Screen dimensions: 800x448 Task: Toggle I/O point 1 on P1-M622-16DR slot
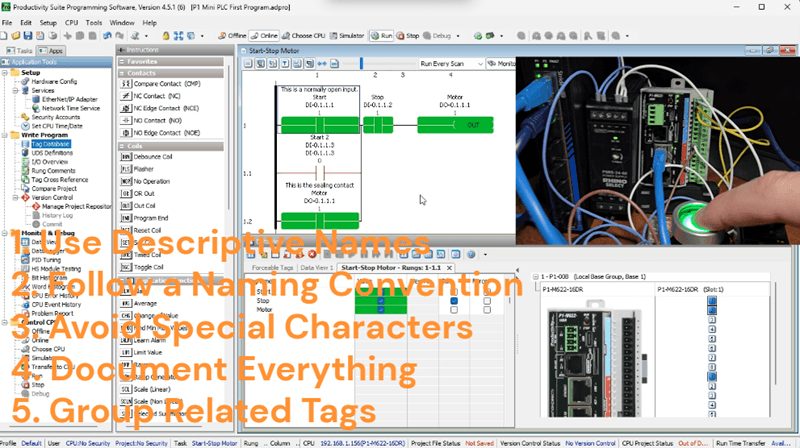[712, 301]
